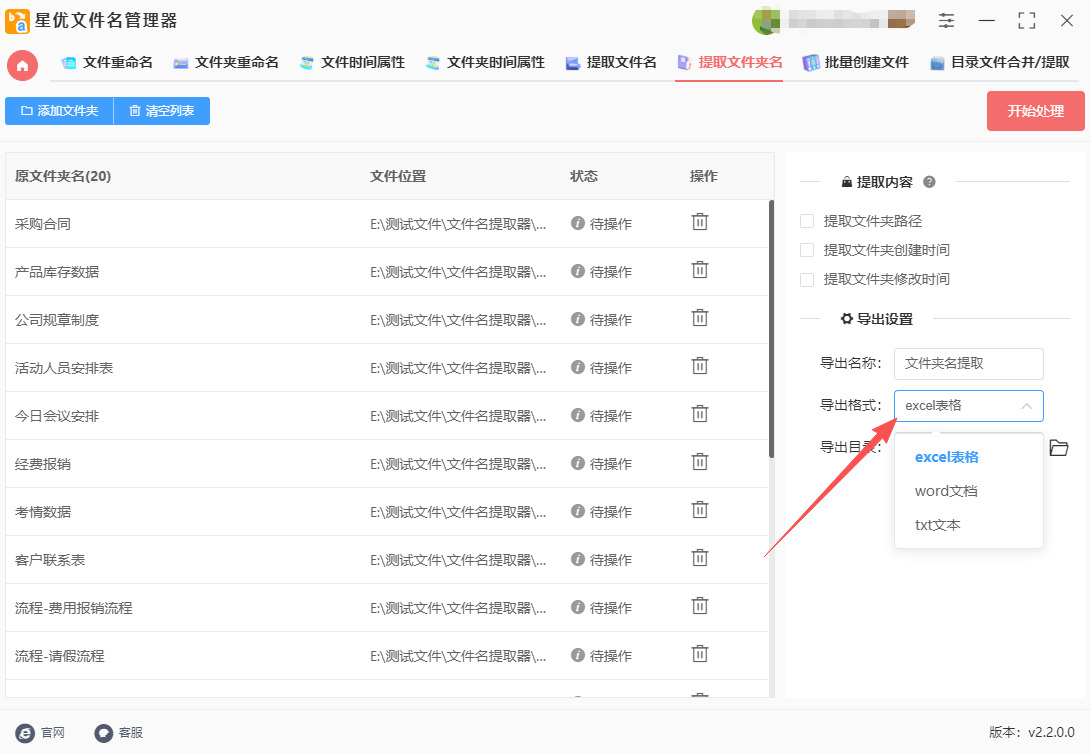
Task: Click the 客服 chat icon
Action: point(103,732)
